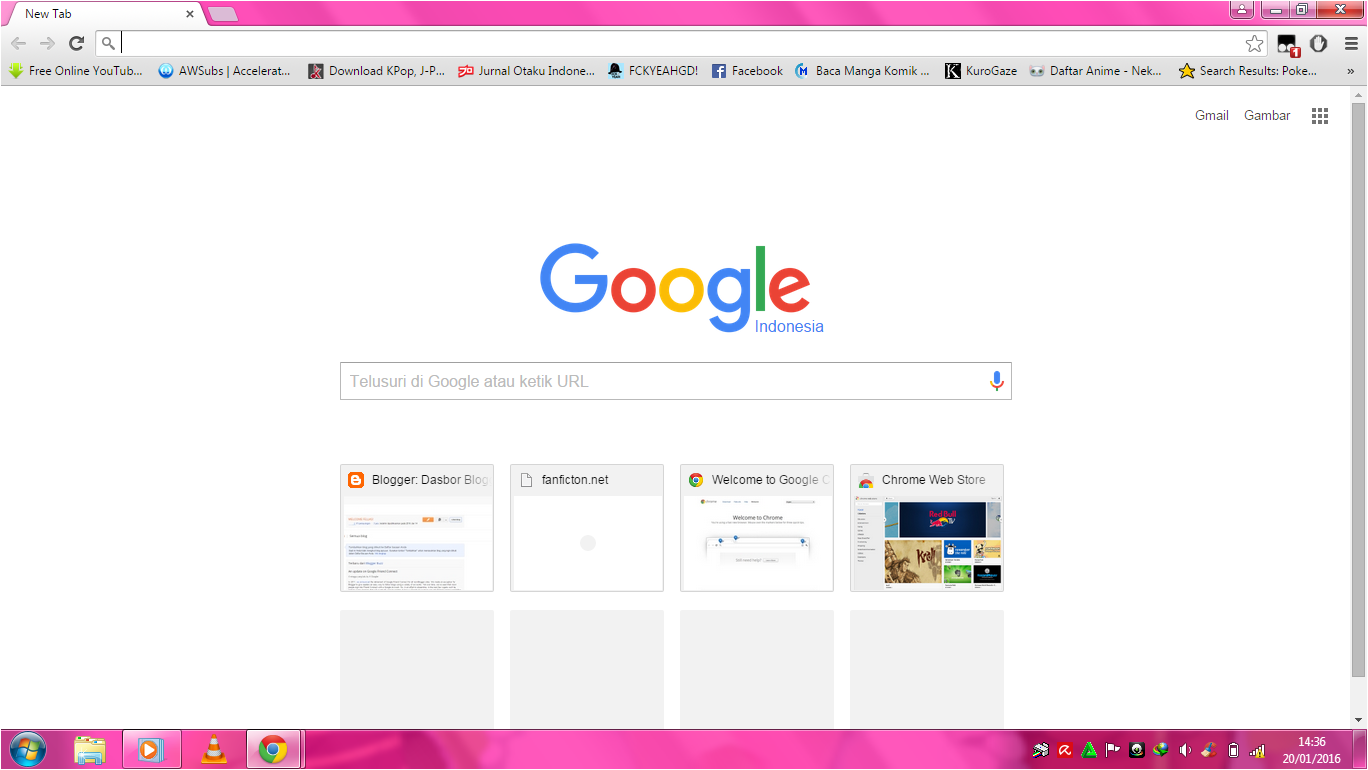Viewport: 1368px width, 770px height.
Task: Open AWSubs | Accelerat... bookmark
Action: click(225, 71)
